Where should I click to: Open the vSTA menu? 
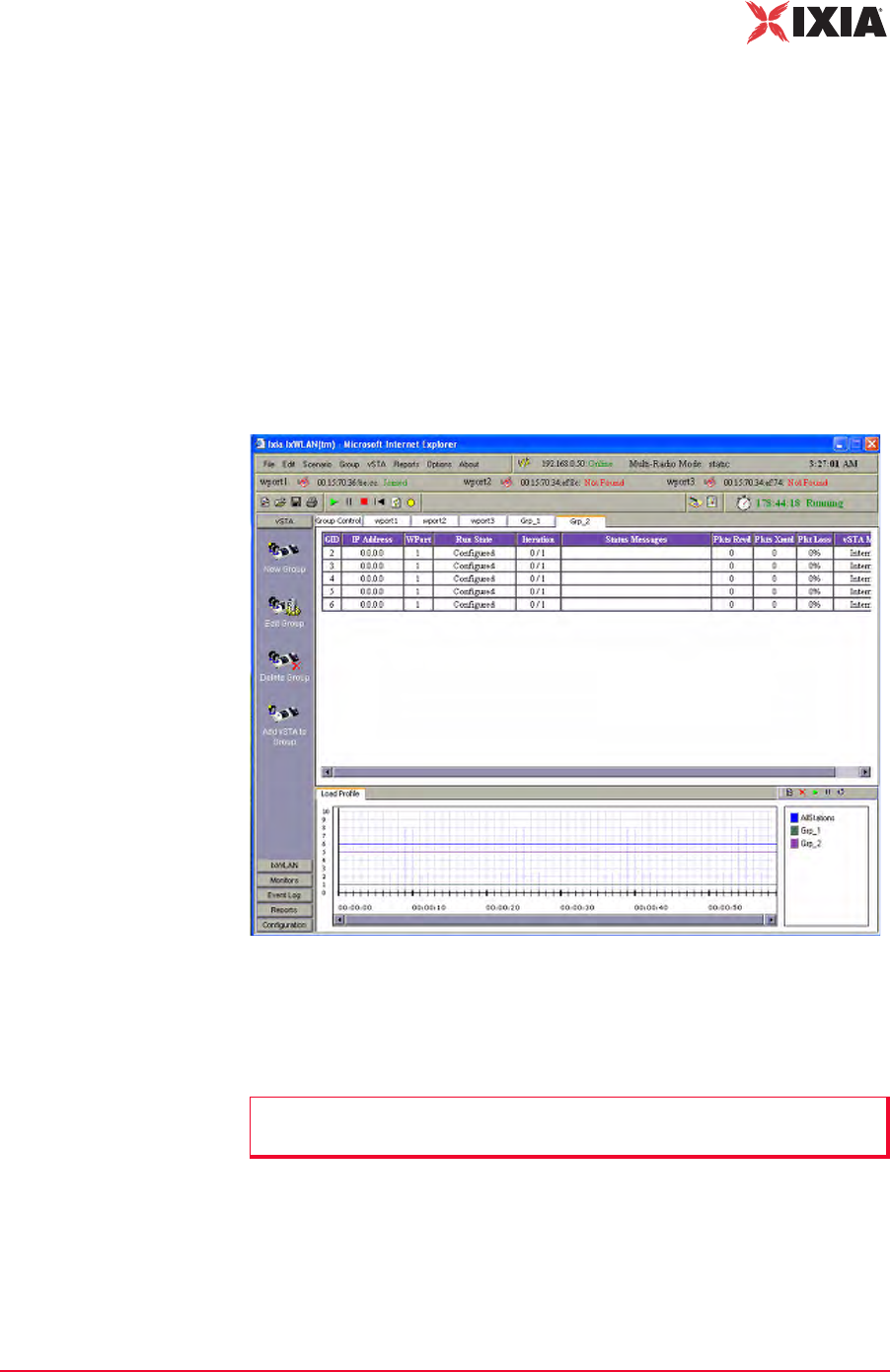(x=377, y=464)
